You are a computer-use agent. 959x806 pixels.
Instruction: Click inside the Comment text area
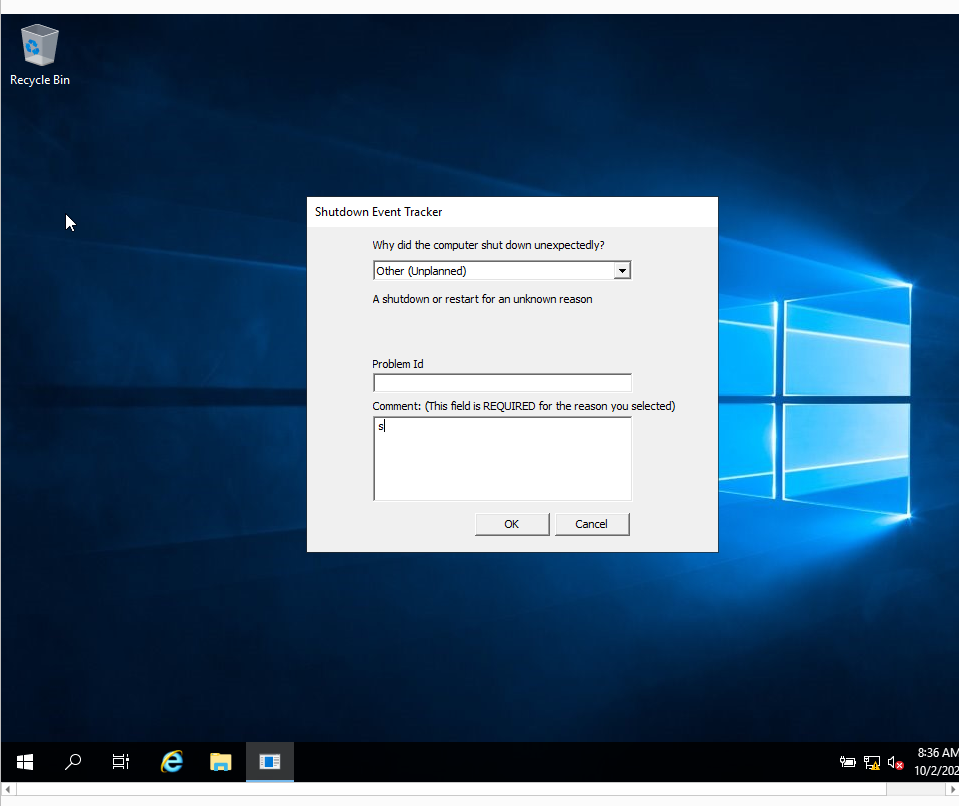502,459
